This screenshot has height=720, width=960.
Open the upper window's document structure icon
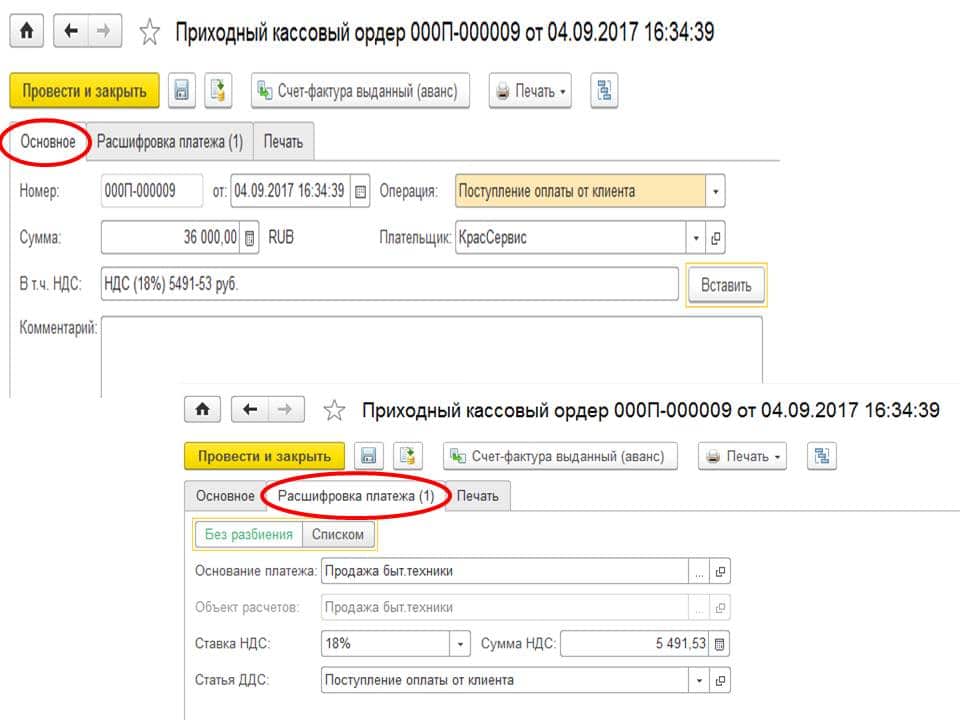pos(604,91)
